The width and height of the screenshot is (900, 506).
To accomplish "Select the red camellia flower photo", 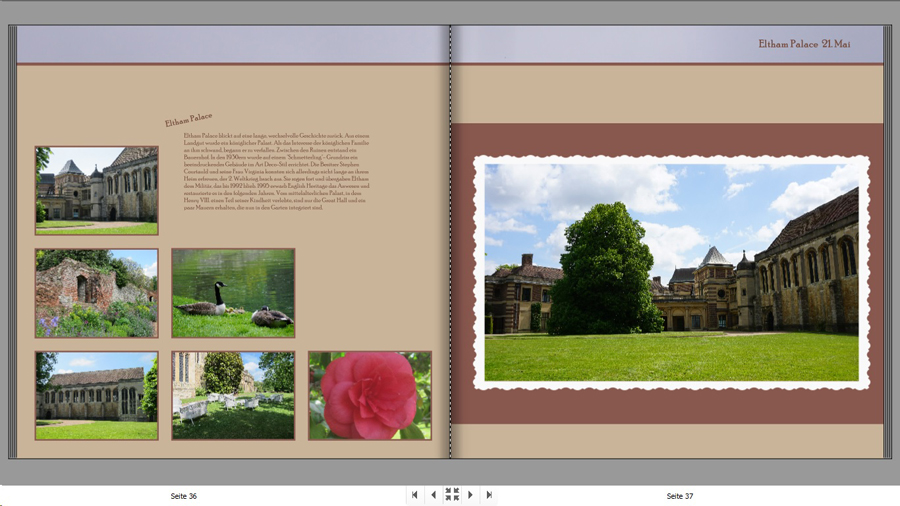I will point(370,396).
